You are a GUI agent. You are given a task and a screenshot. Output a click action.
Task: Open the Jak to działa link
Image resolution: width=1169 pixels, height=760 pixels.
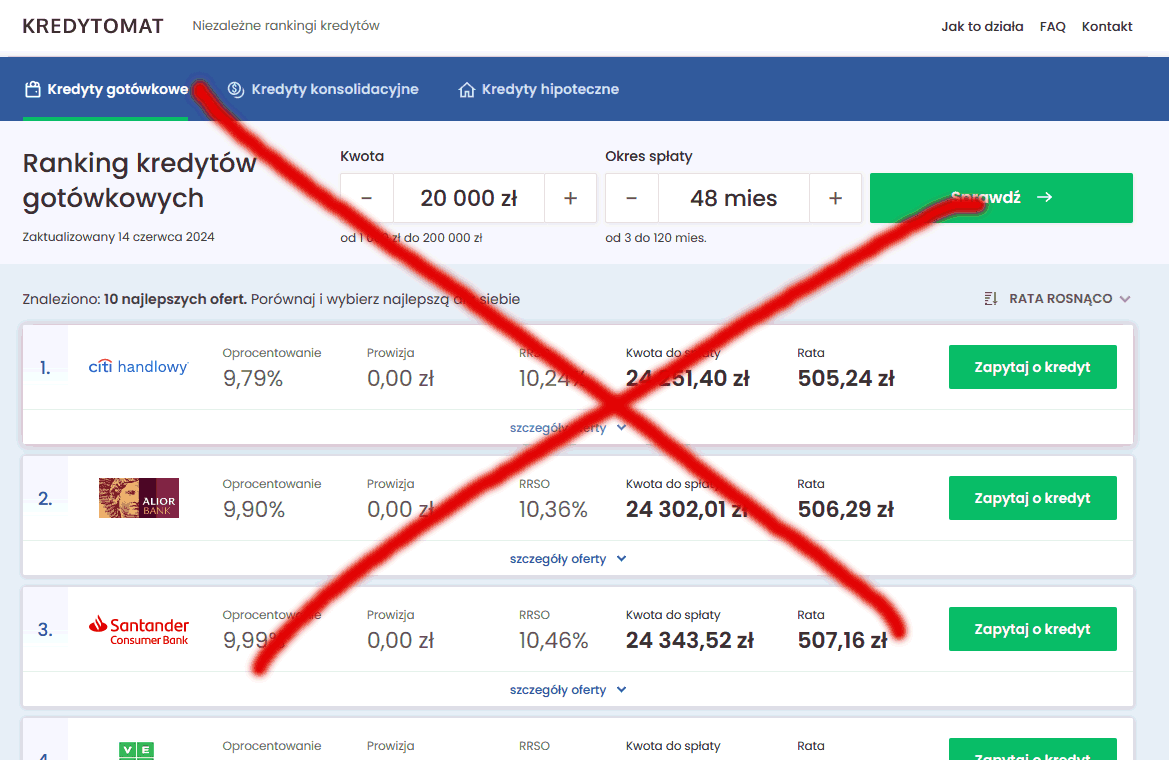click(982, 26)
